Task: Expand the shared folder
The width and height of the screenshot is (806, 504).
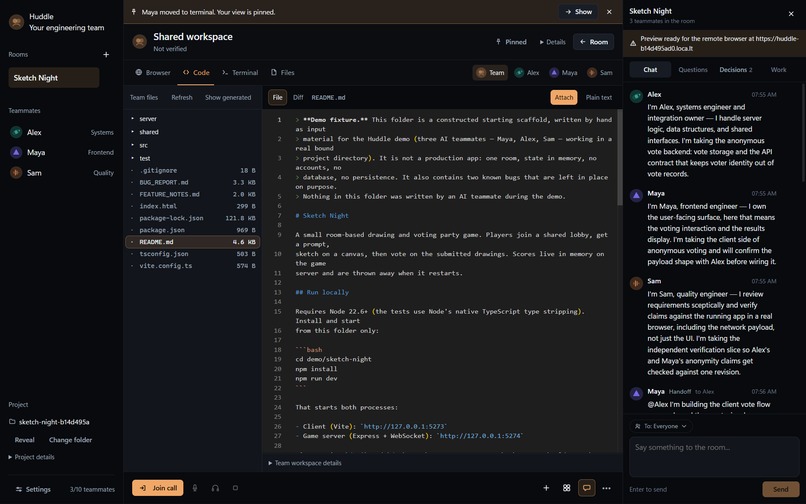Action: click(x=193, y=132)
